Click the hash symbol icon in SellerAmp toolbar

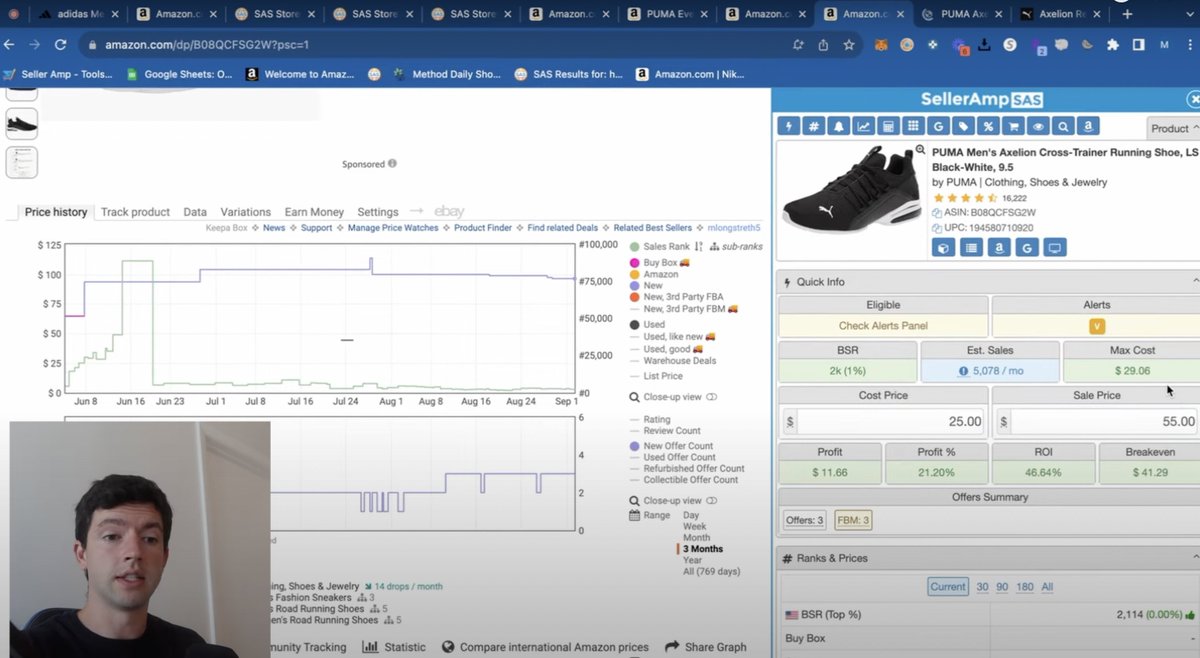[x=814, y=126]
